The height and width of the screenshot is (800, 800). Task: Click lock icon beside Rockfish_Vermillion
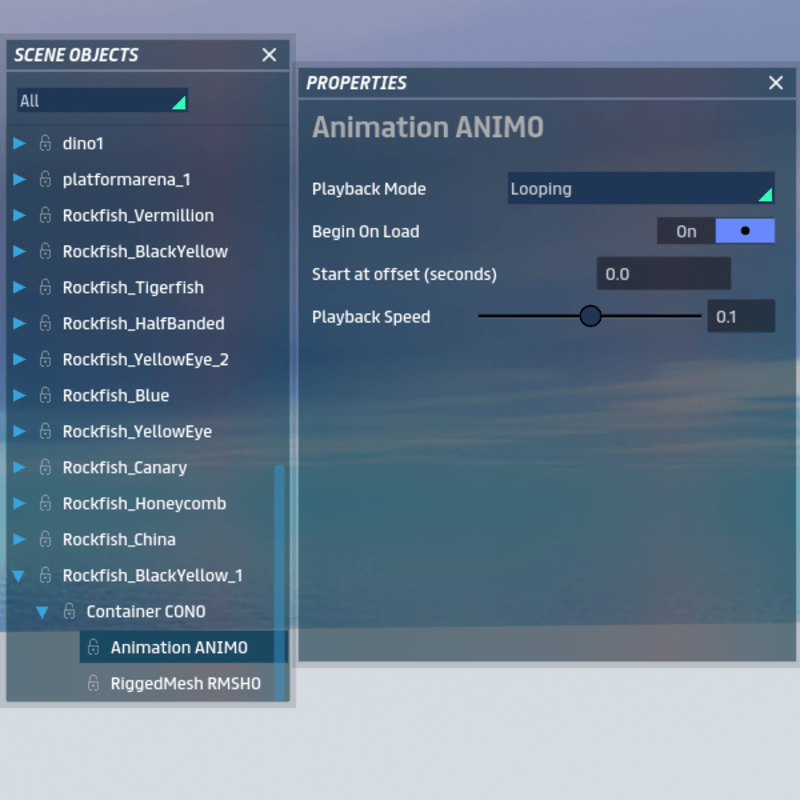click(45, 216)
